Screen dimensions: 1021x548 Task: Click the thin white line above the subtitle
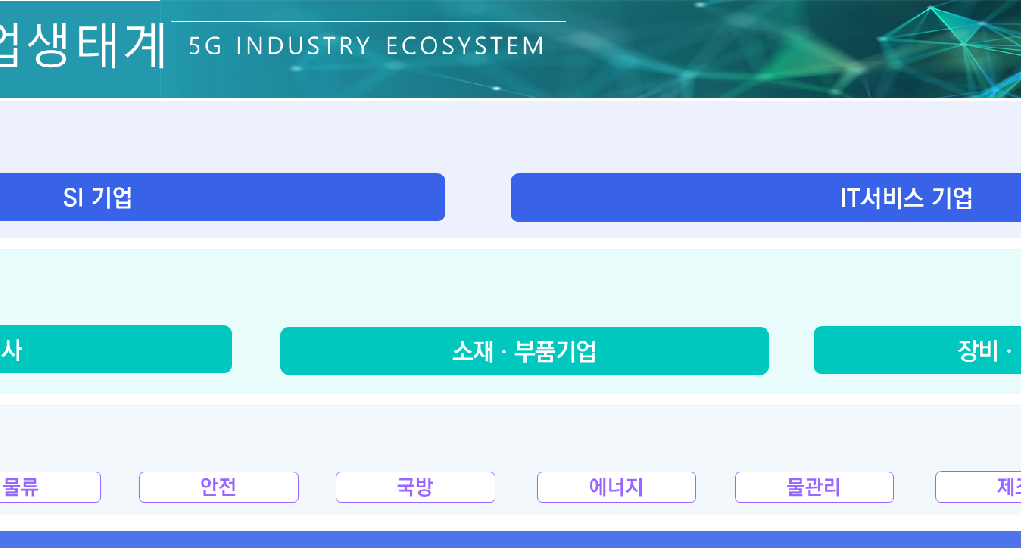pyautogui.click(x=369, y=21)
